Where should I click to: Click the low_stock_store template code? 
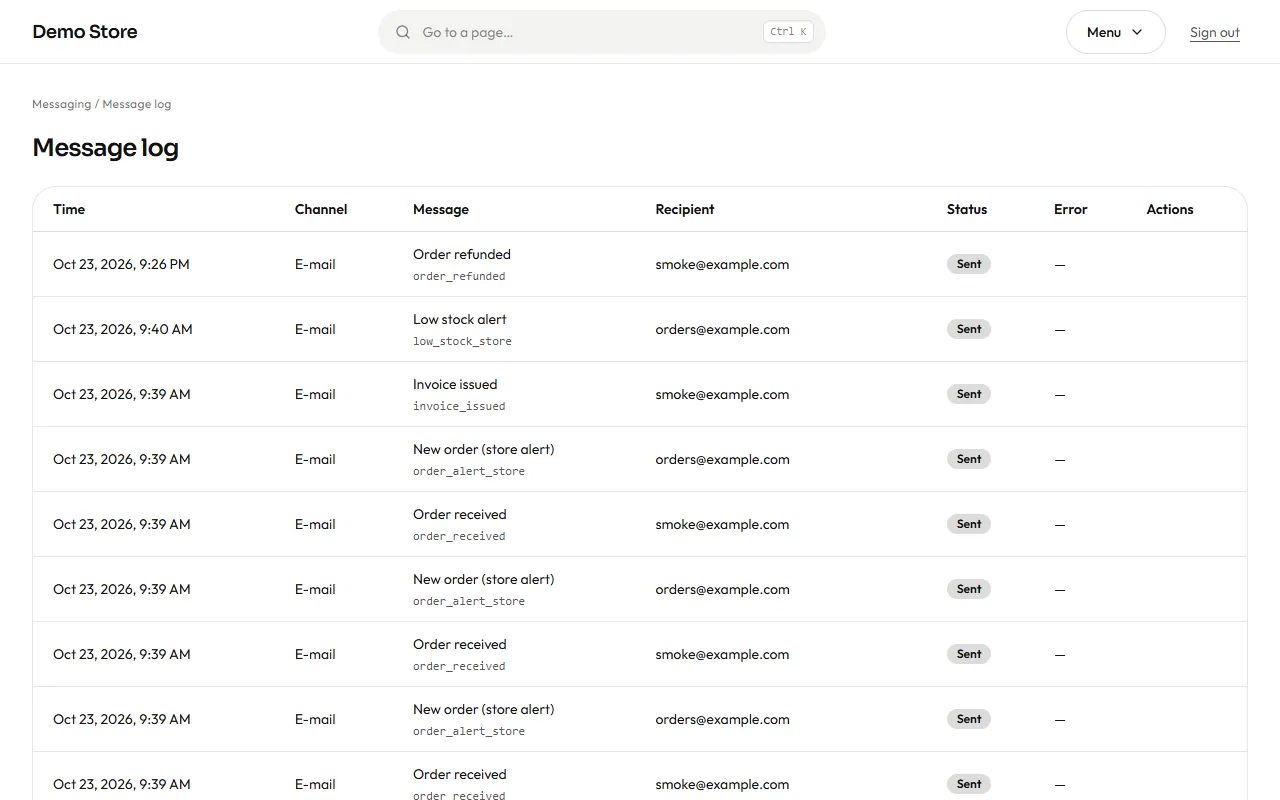462,341
